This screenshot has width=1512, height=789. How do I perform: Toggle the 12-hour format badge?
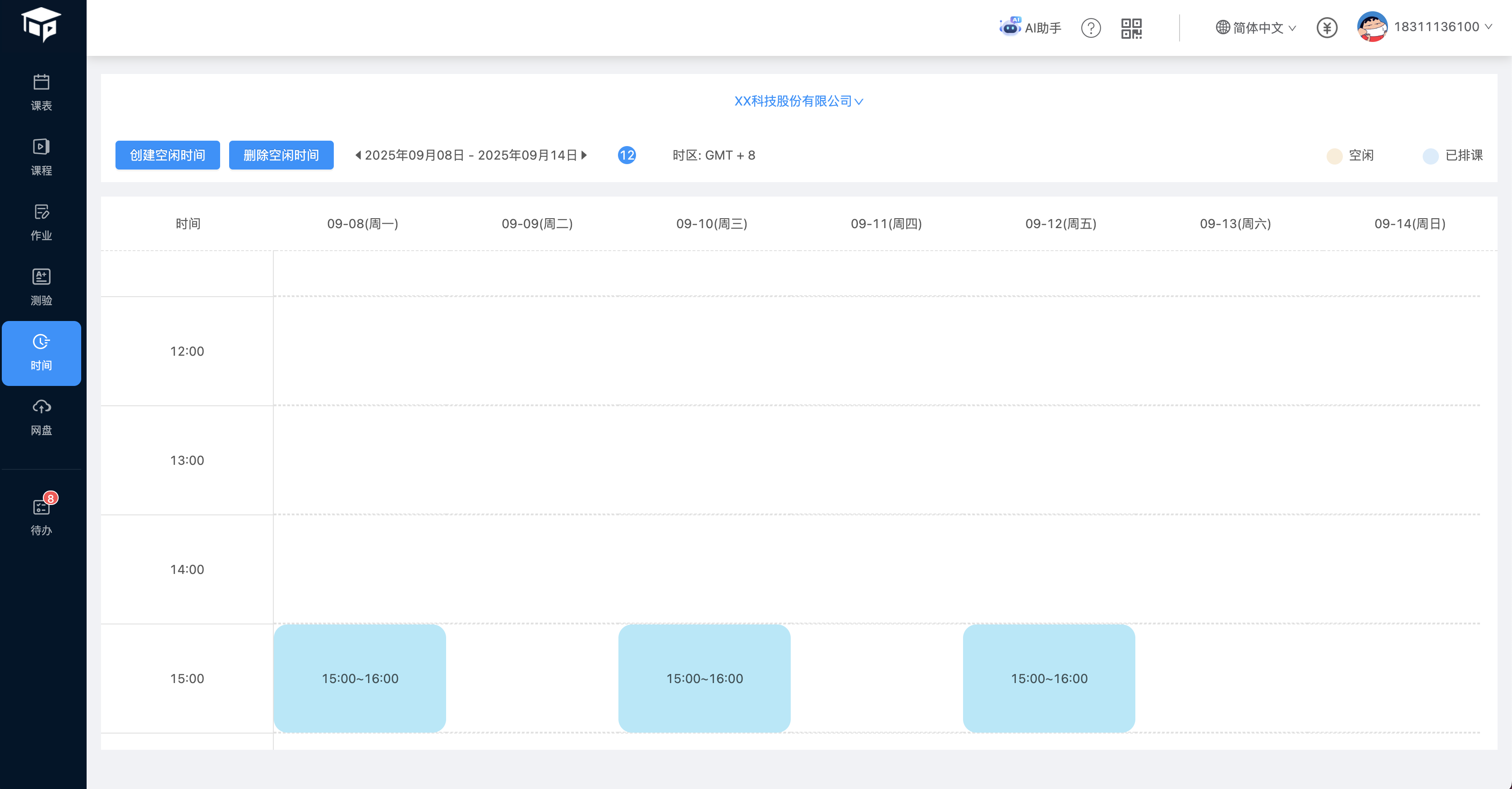tap(626, 155)
